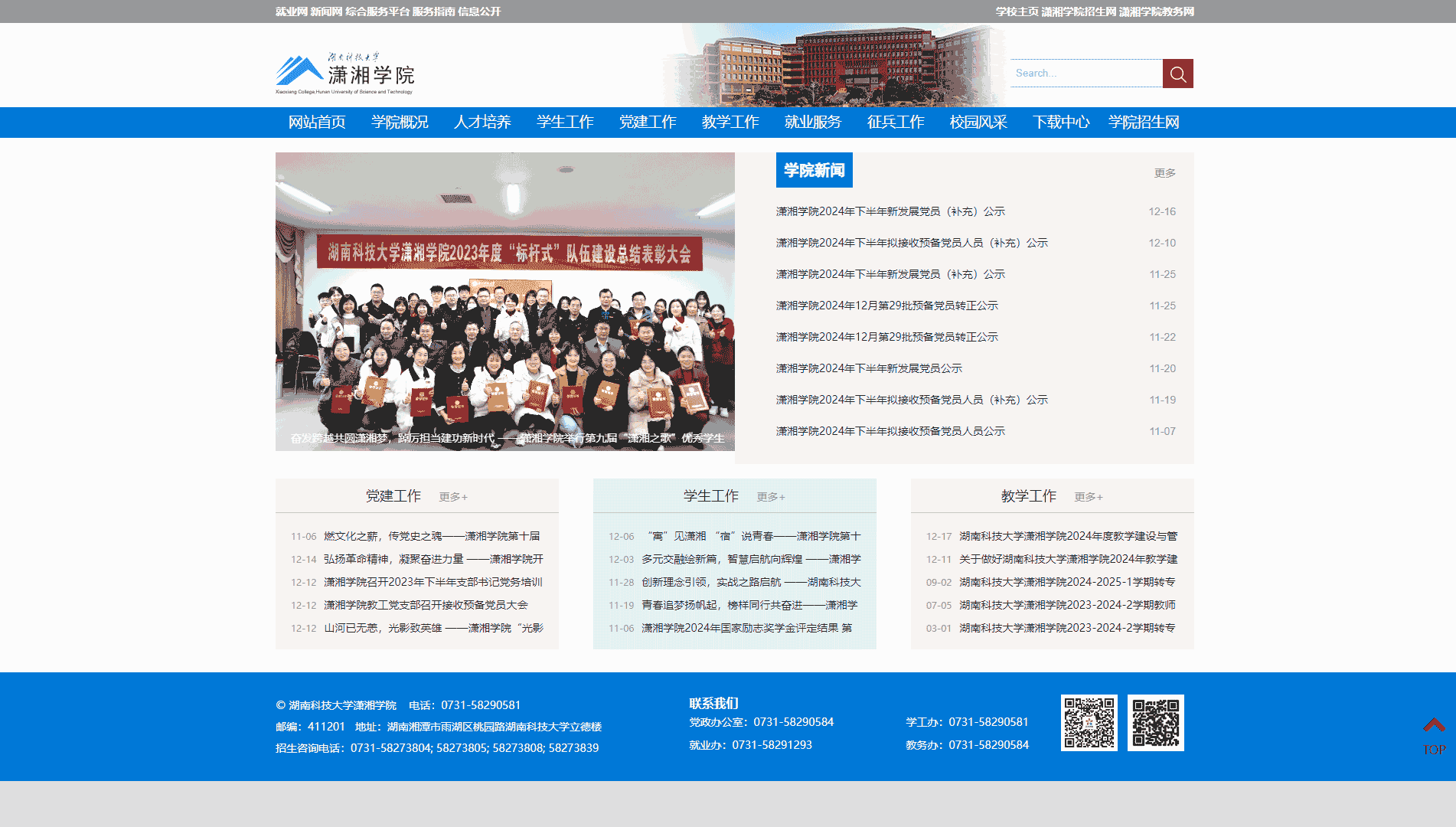Image resolution: width=1456 pixels, height=827 pixels.
Task: Open the 07-05 2023-2024-2学期教师 article
Action: 1067,605
